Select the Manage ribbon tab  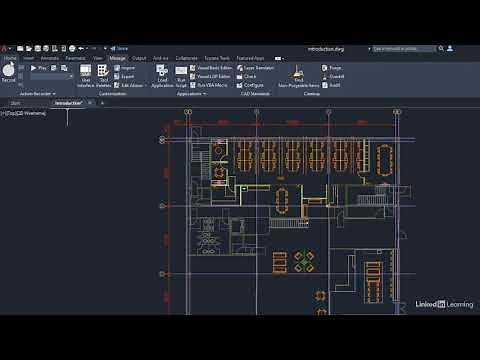118,58
